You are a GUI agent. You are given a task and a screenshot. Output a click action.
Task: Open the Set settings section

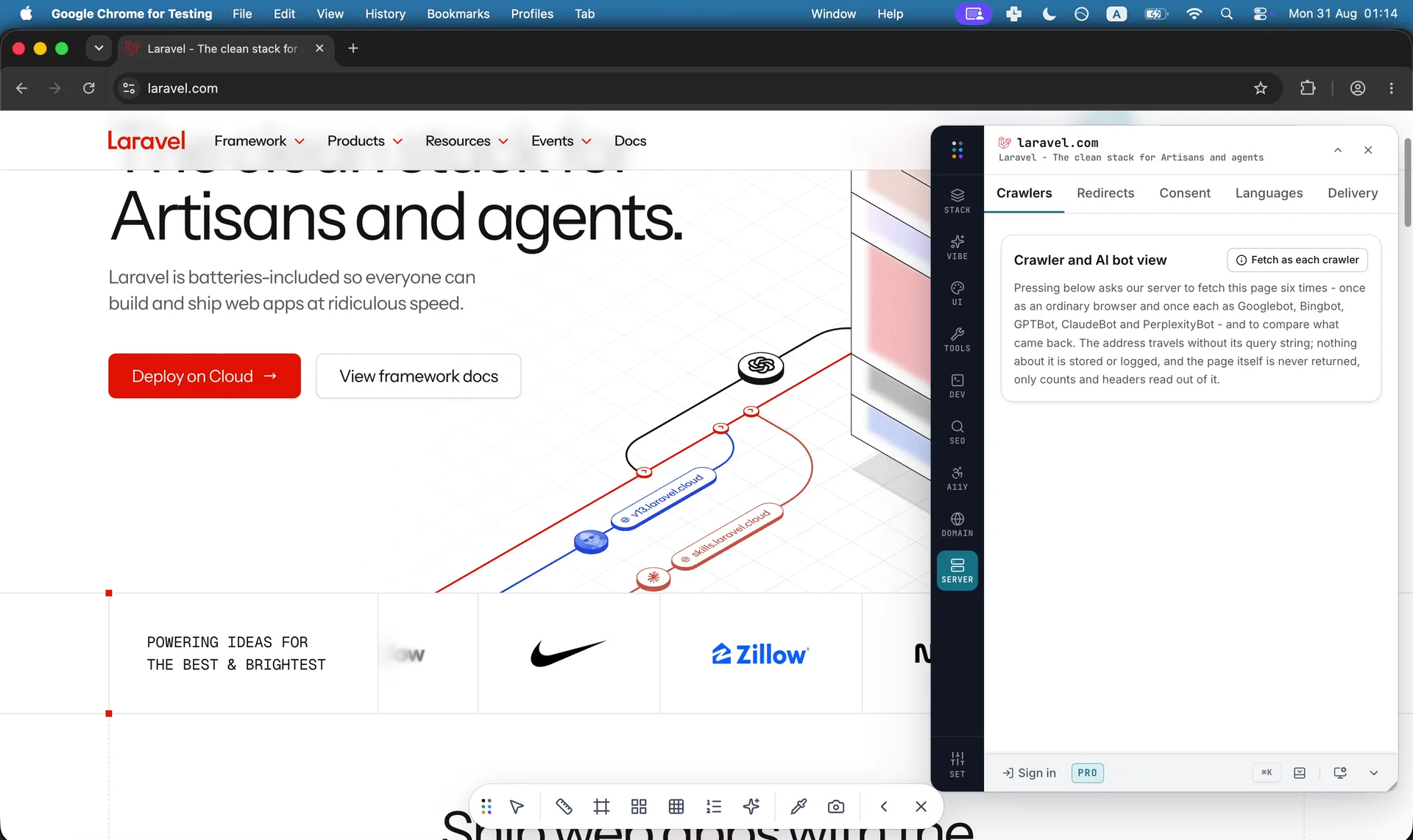[x=957, y=764]
